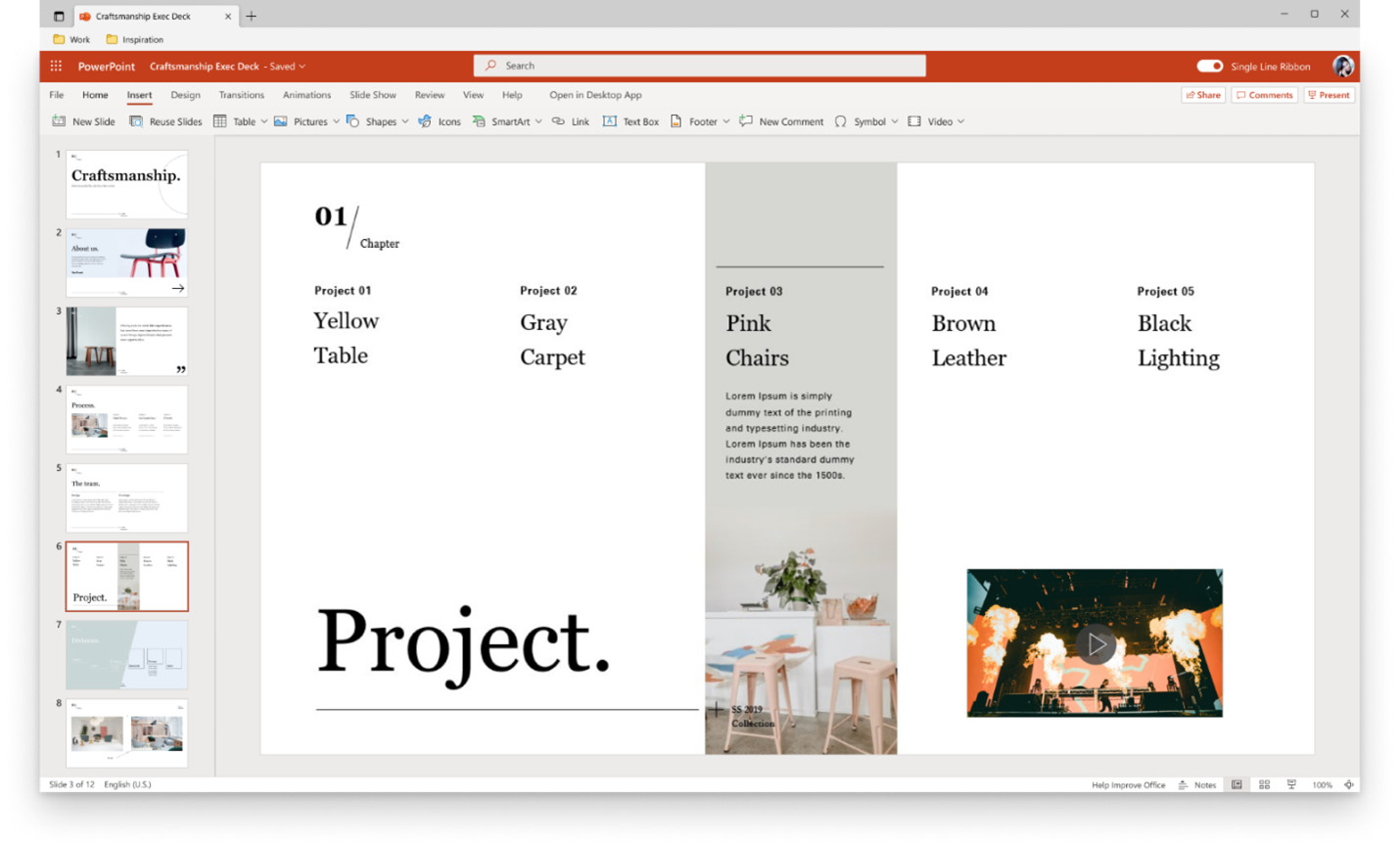The image size is (1400, 850).
Task: Click the English (U.S.) language indicator
Action: (127, 784)
